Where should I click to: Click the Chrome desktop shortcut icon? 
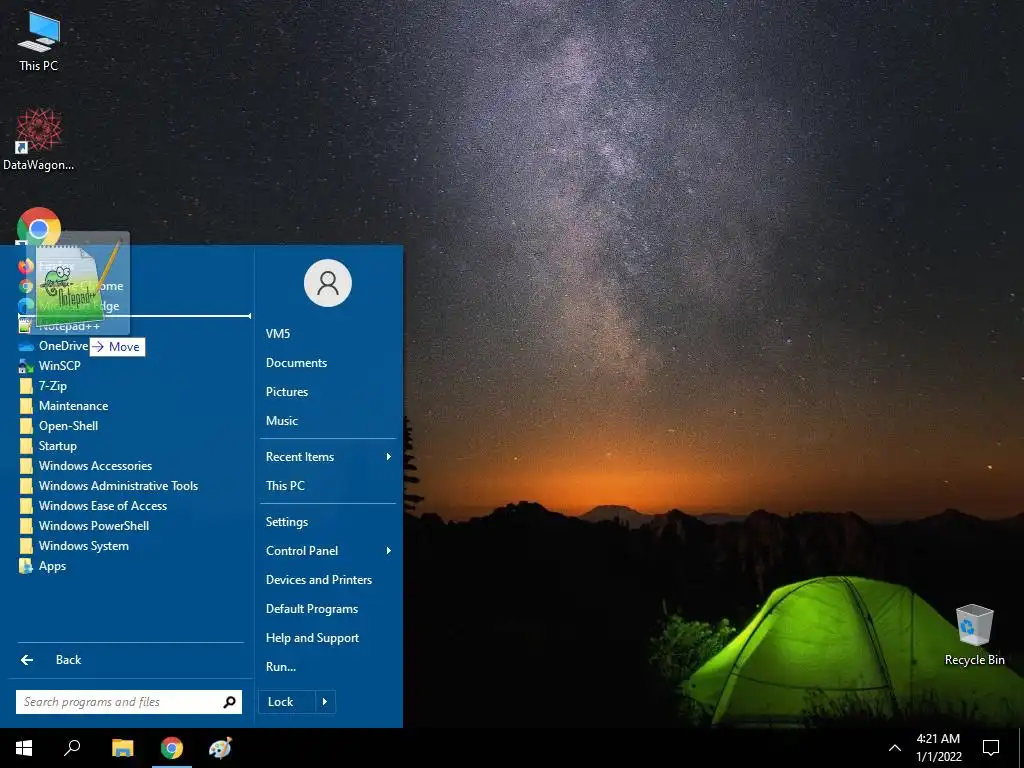coord(39,226)
